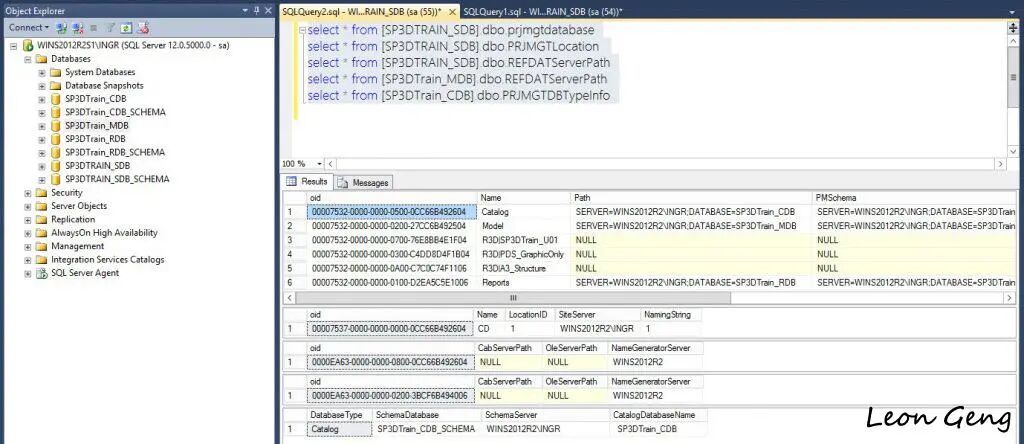Image resolution: width=1024 pixels, height=444 pixels.
Task: Click the Disconnect server icon
Action: [x=78, y=27]
